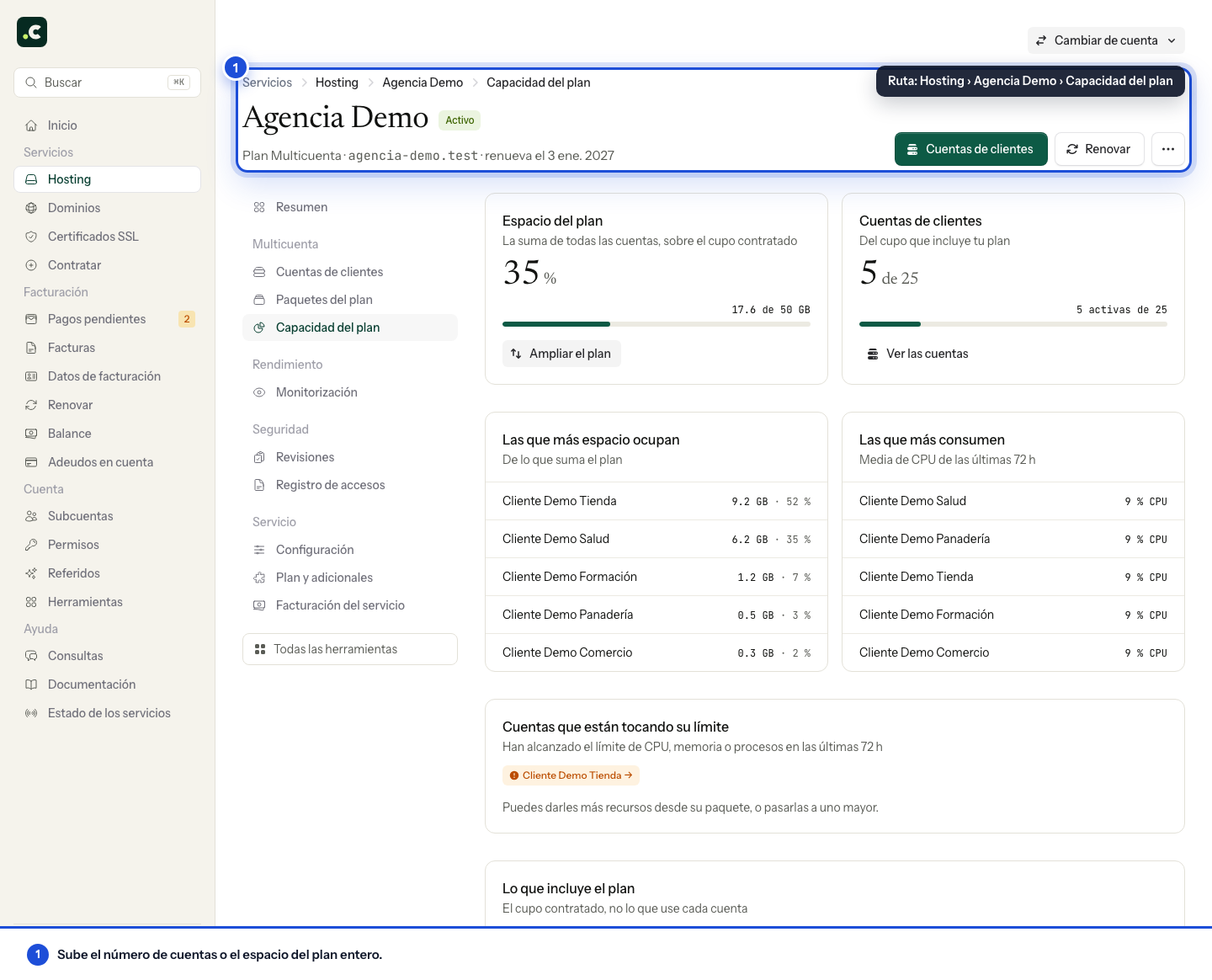Click the green C logo icon
The width and height of the screenshot is (1212, 980).
coord(32,32)
